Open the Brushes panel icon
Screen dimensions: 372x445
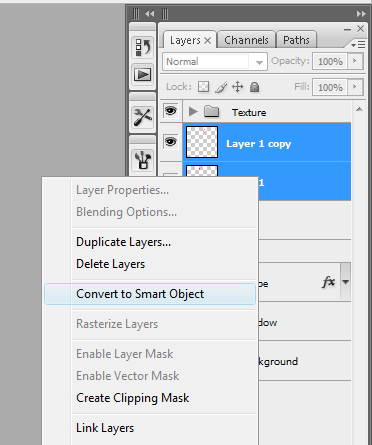[143, 160]
